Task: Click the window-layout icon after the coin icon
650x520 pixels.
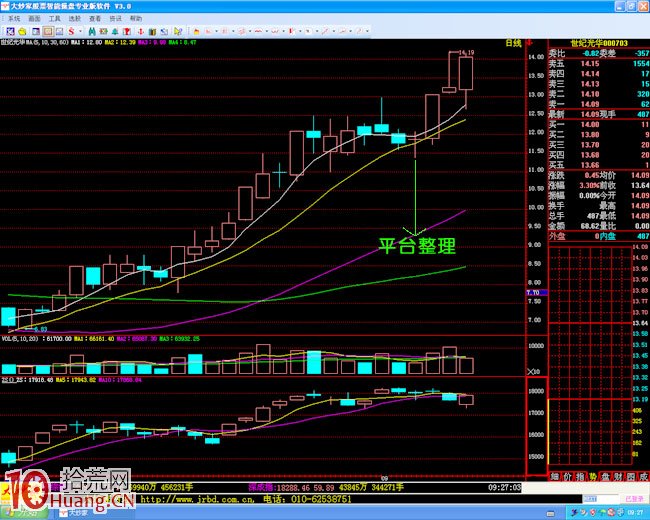Action: point(36,31)
